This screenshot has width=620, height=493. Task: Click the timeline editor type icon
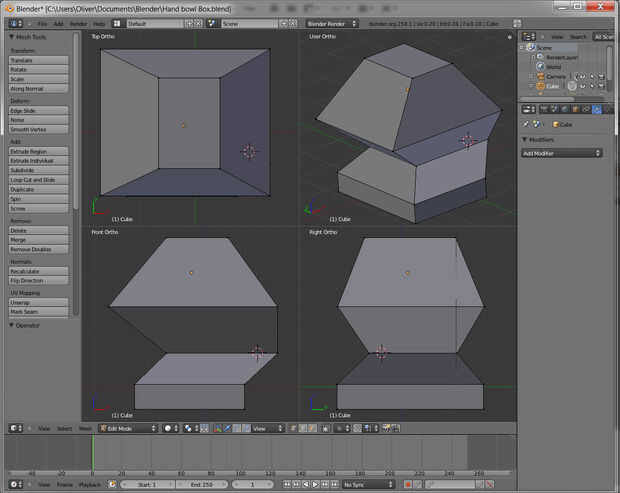(x=14, y=484)
